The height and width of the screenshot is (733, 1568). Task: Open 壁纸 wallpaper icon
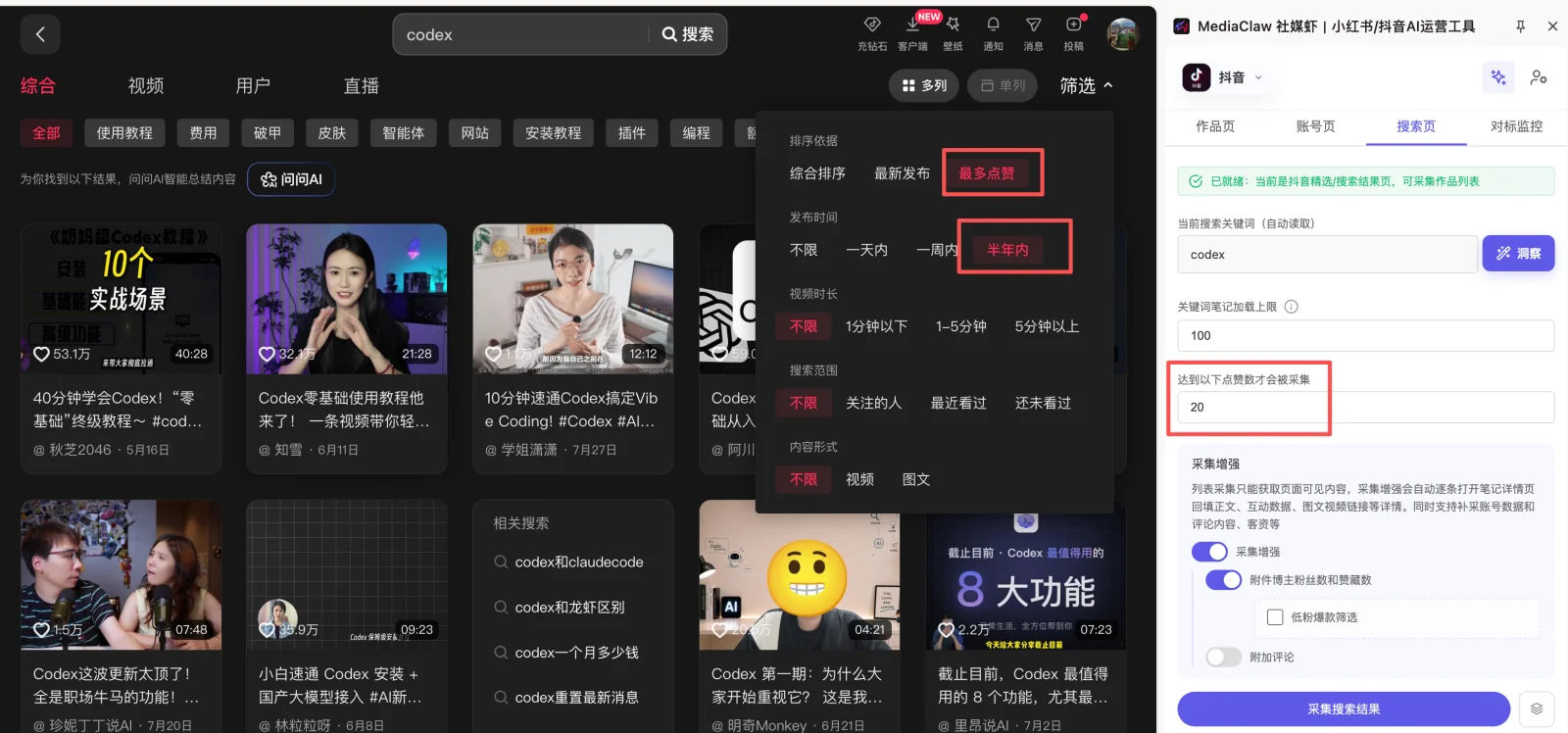[953, 24]
